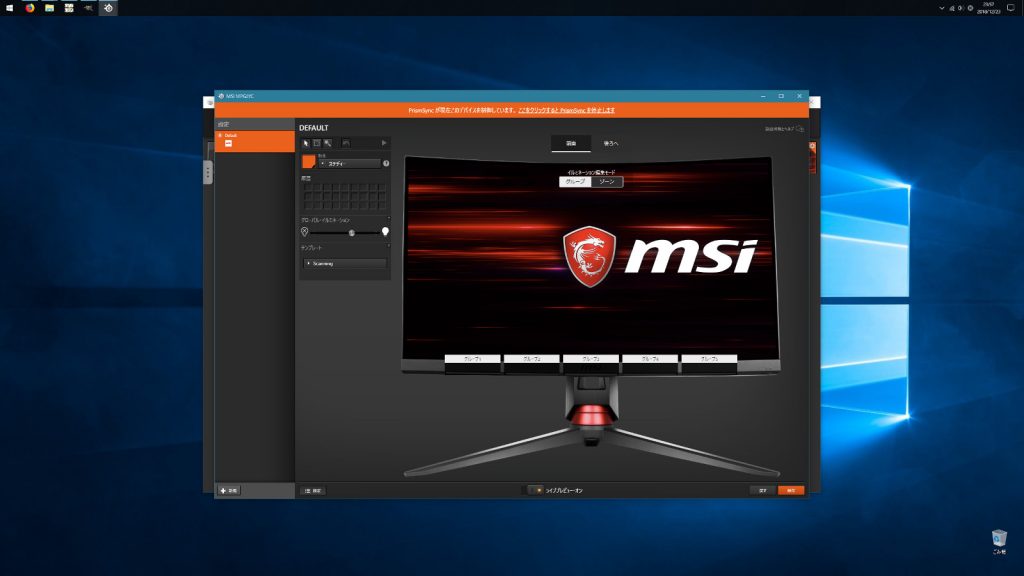Select the cursor selection tool
This screenshot has width=1024, height=576.
click(x=306, y=143)
